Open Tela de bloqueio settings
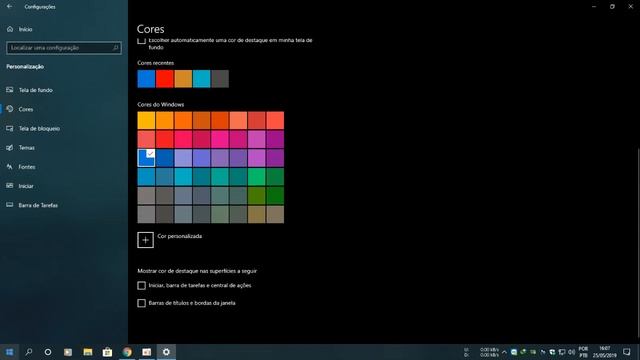Viewport: 640px width, 360px height. click(33, 128)
